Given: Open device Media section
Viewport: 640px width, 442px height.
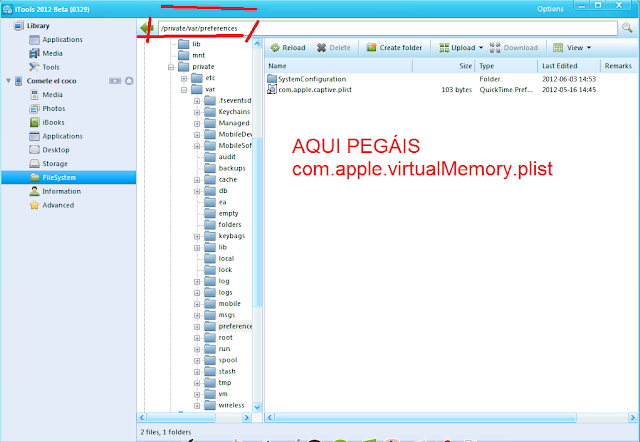Looking at the screenshot, I should tap(46, 95).
